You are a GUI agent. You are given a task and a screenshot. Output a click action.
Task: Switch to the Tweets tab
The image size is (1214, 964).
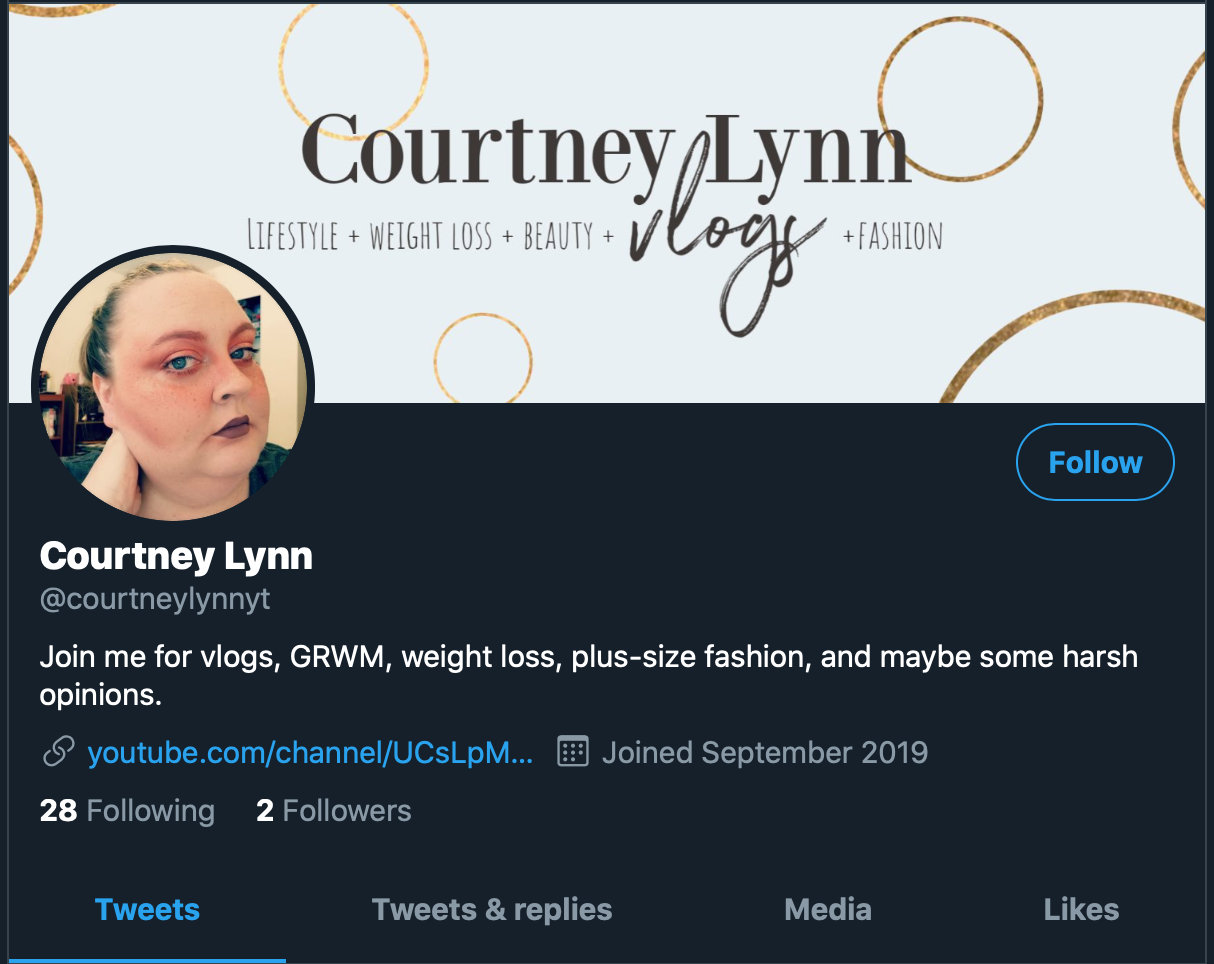(147, 910)
